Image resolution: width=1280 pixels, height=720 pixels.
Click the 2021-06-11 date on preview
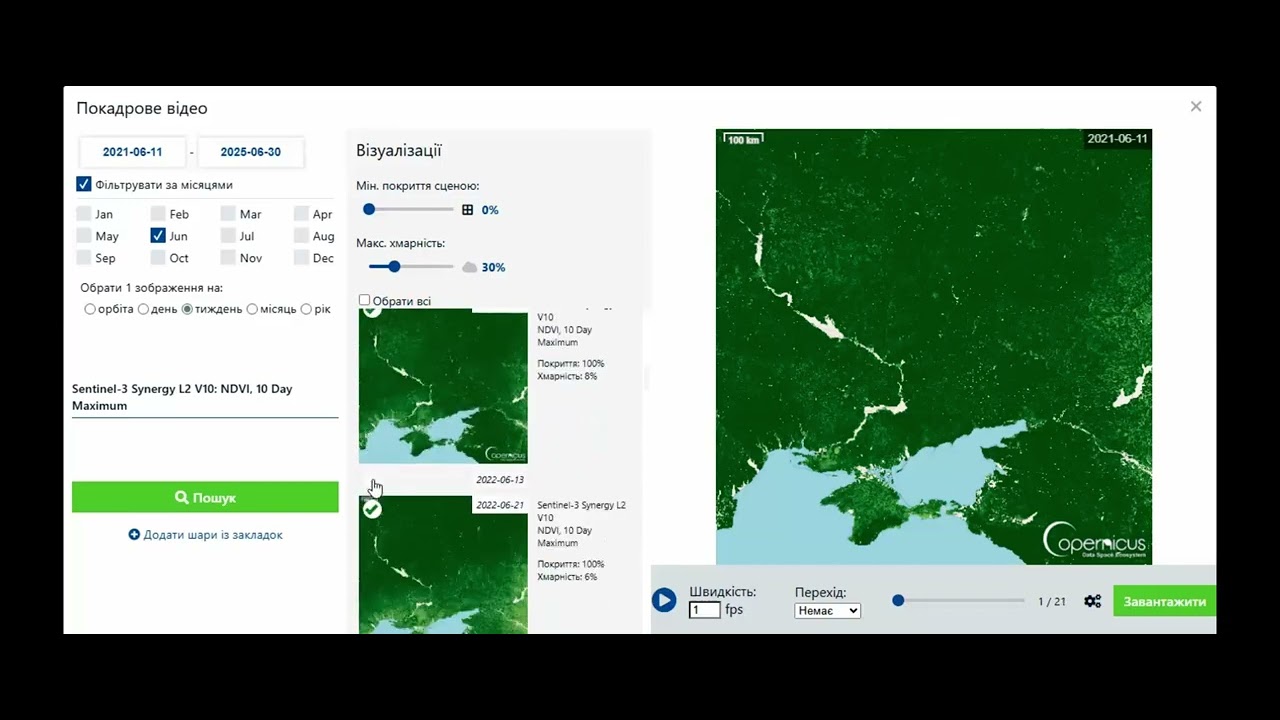1118,138
